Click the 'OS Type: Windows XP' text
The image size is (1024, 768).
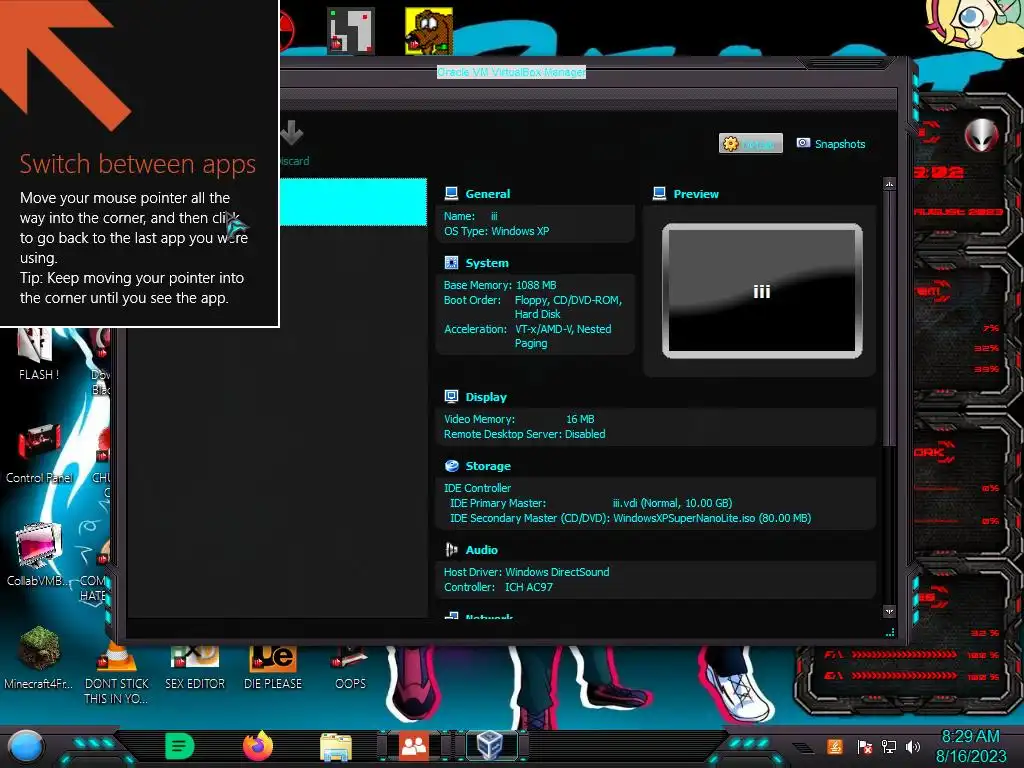(496, 231)
